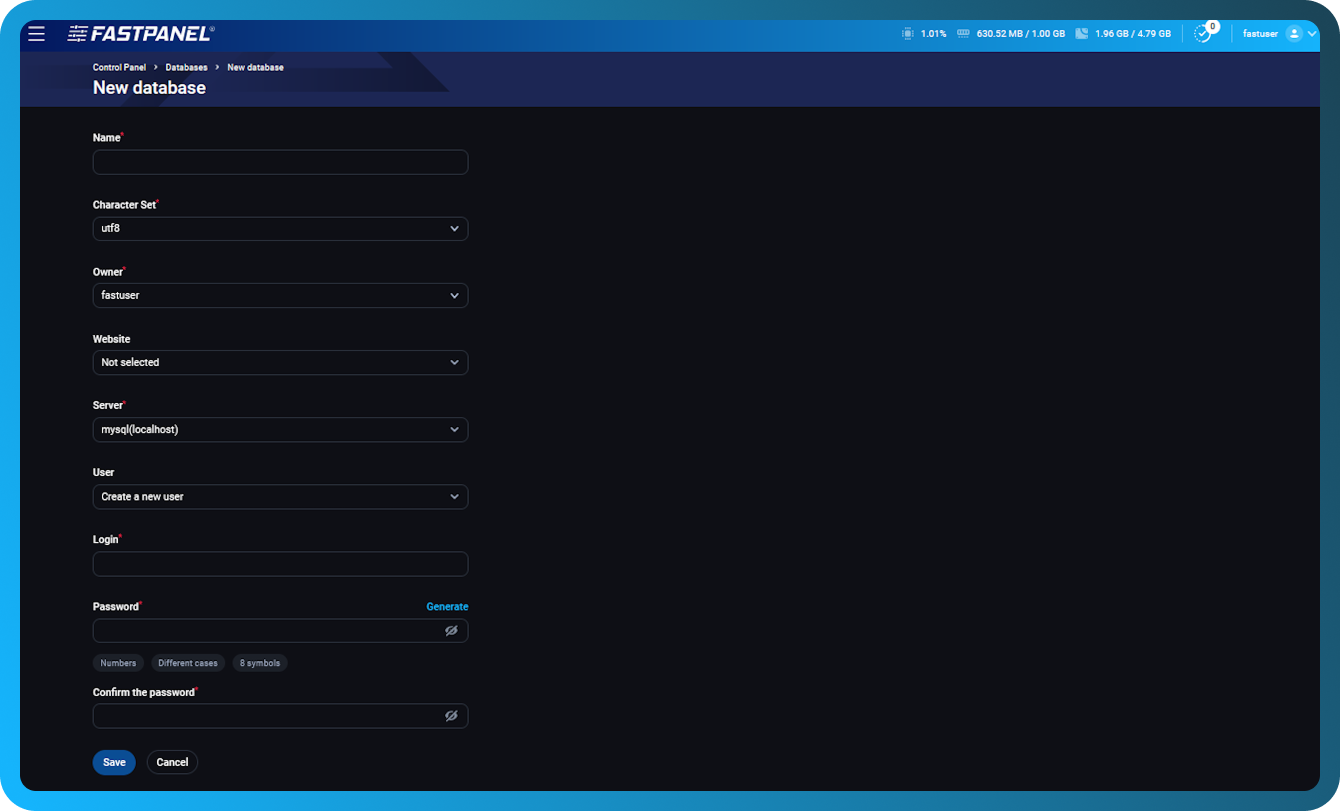Toggle visibility of the Password field
Image resolution: width=1340 pixels, height=811 pixels.
(451, 630)
